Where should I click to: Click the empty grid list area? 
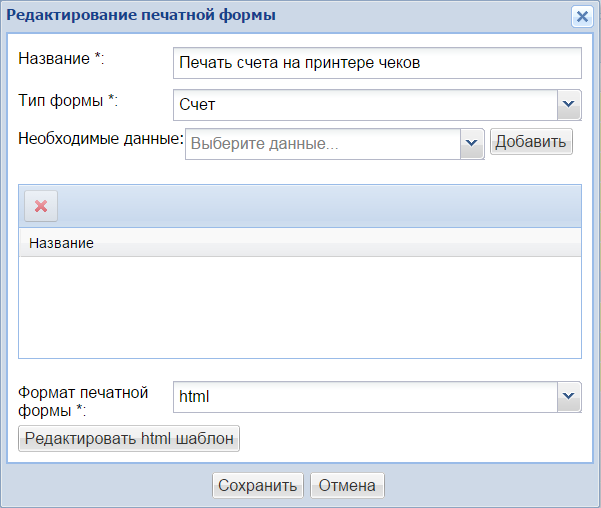pos(299,306)
